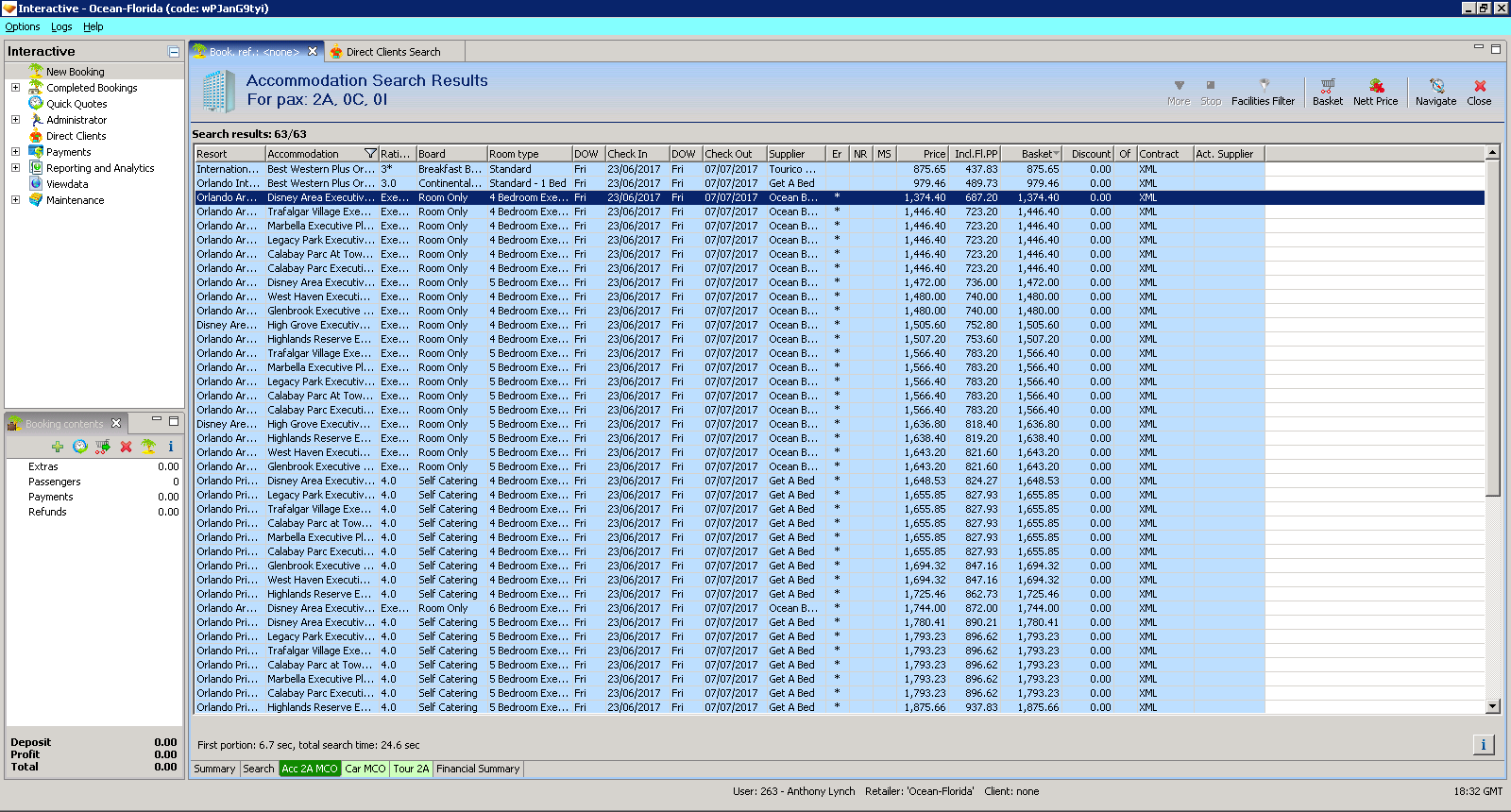Click the blue info icon in Booking contents
This screenshot has width=1511, height=812.
point(171,447)
